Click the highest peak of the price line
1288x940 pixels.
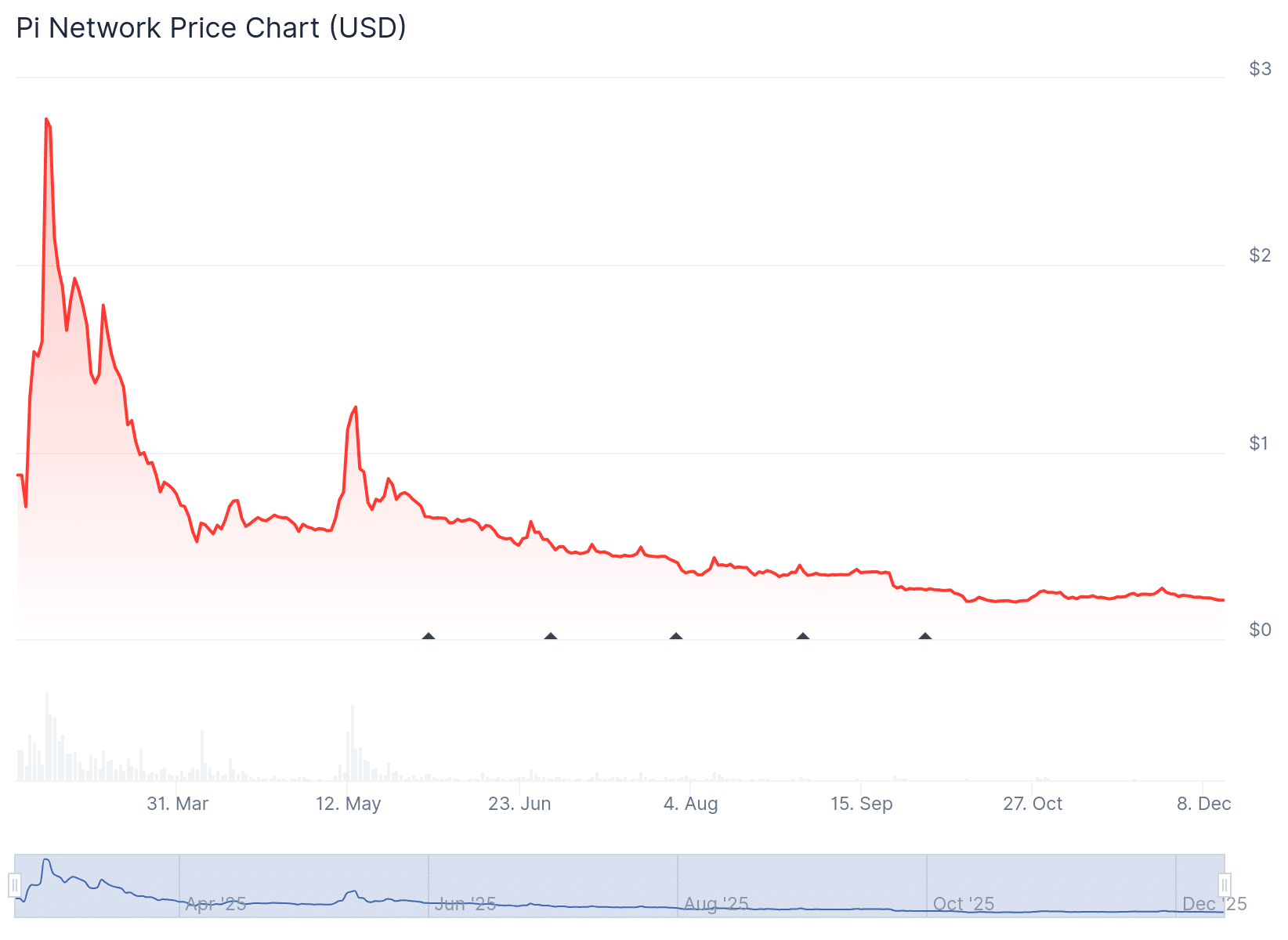coord(46,119)
